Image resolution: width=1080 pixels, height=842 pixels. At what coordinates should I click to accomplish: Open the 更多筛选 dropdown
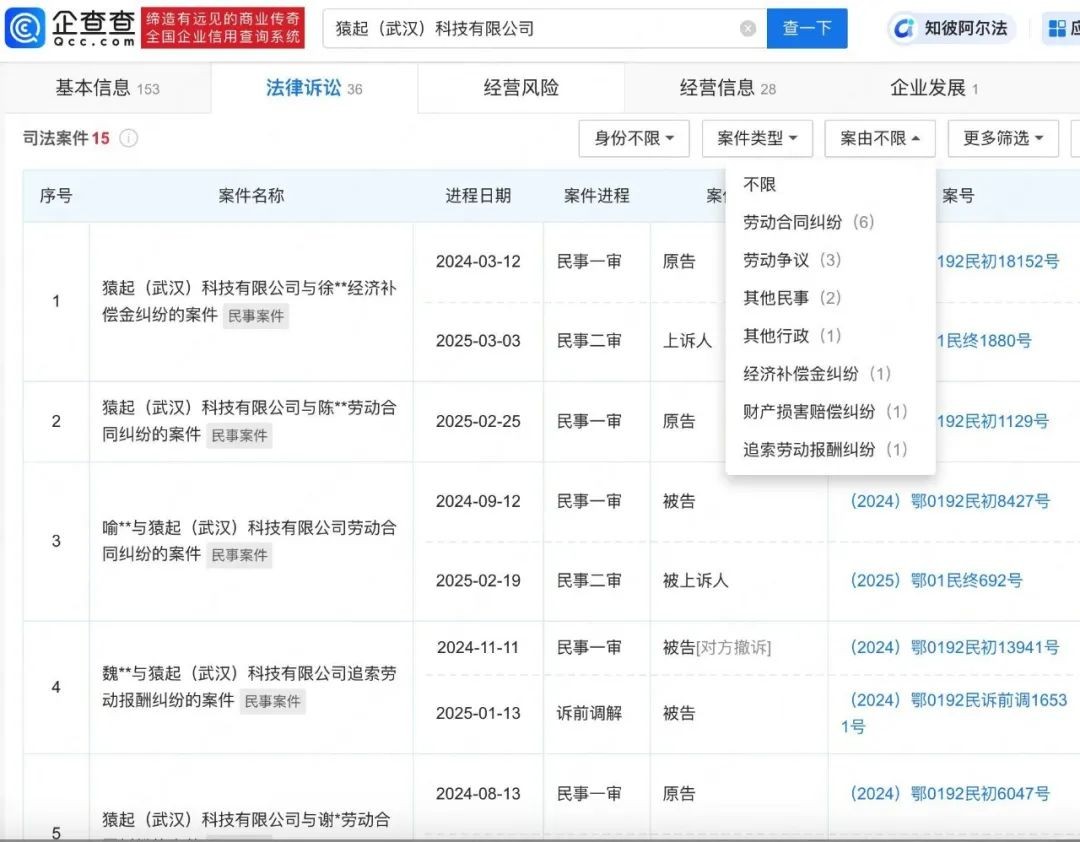[x=1003, y=139]
